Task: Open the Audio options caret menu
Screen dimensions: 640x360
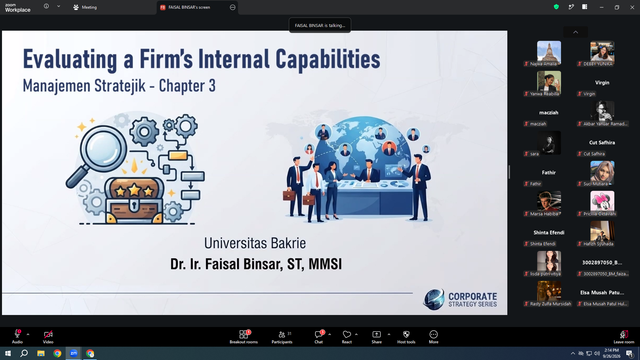Action: 28,334
